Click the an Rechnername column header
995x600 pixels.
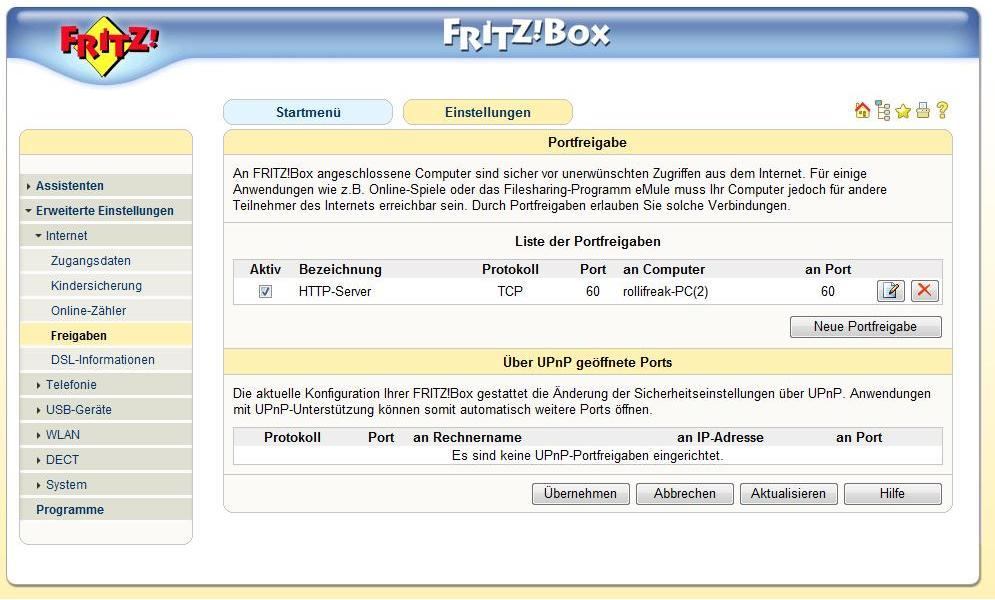click(x=467, y=438)
